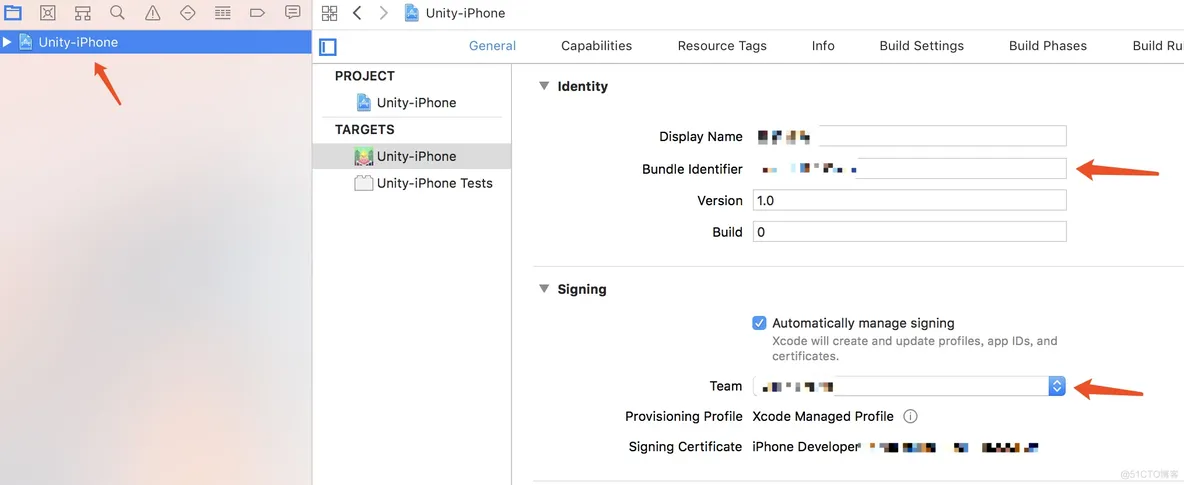Screen dimensions: 1184x485
Task: Select Unity-iPhone under PROJECT
Action: (x=416, y=103)
